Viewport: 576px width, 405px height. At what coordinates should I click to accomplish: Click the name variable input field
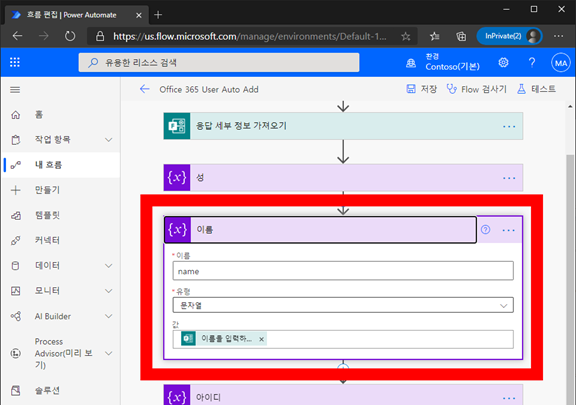343,271
